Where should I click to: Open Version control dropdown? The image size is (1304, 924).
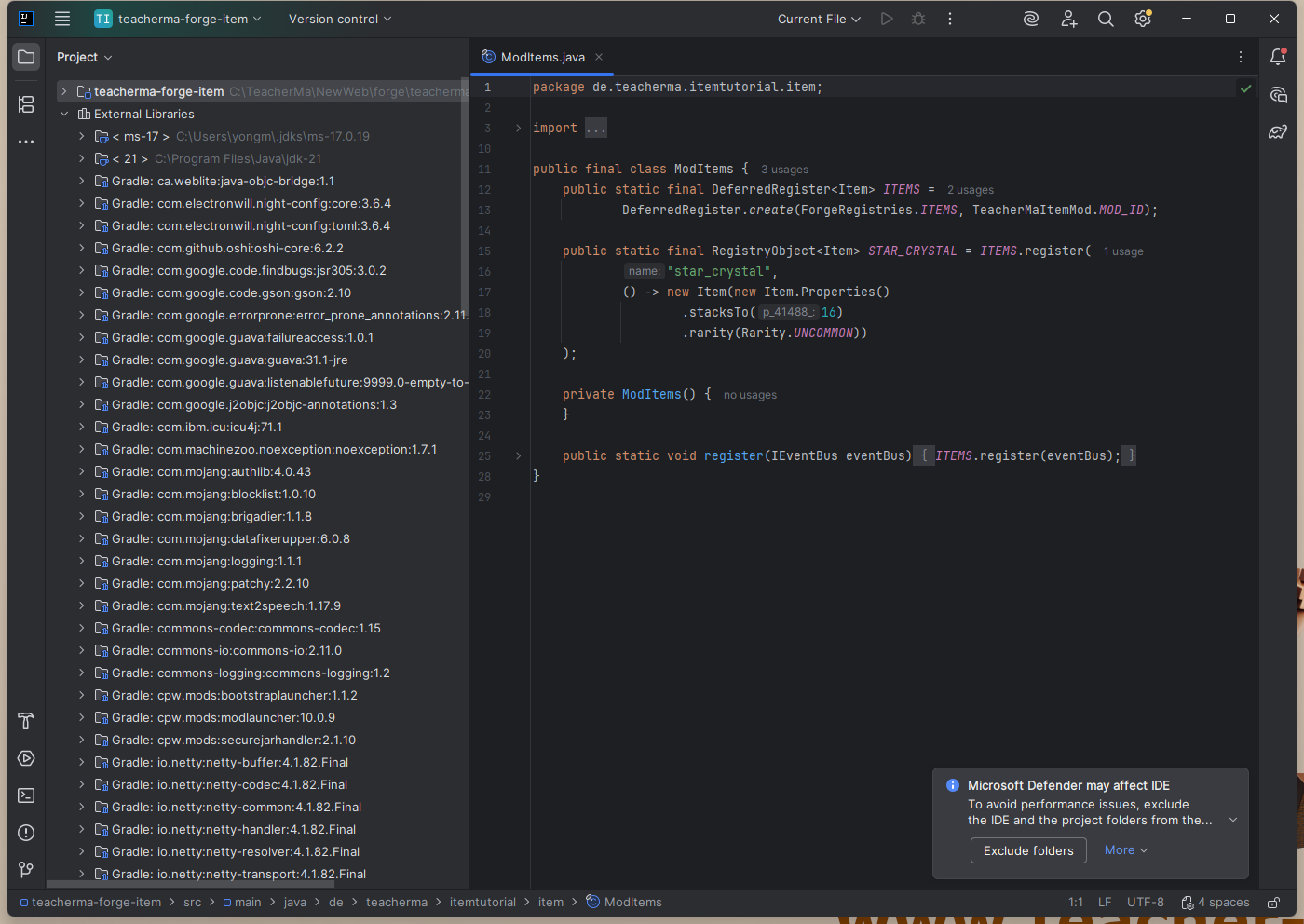pyautogui.click(x=340, y=19)
